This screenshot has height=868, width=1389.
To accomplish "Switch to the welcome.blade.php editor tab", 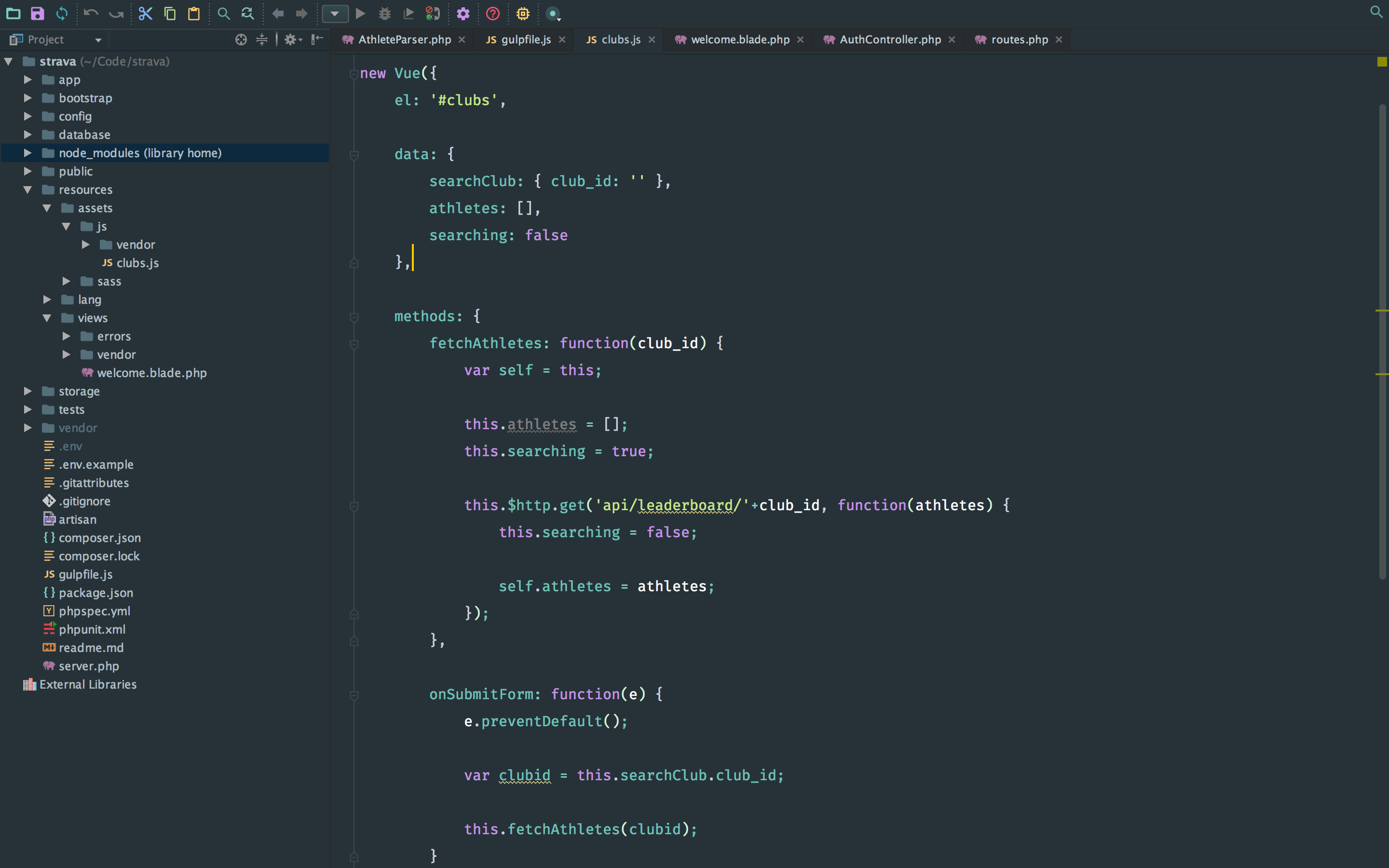I will click(740, 40).
